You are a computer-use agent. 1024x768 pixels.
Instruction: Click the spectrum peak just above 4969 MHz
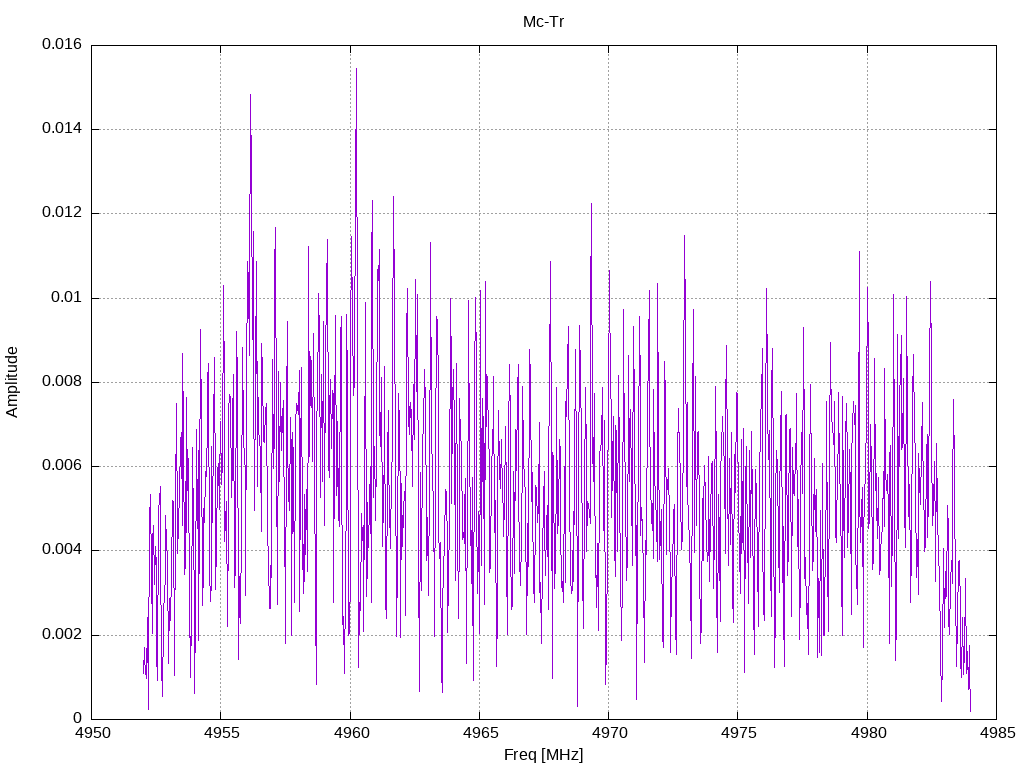[x=591, y=204]
